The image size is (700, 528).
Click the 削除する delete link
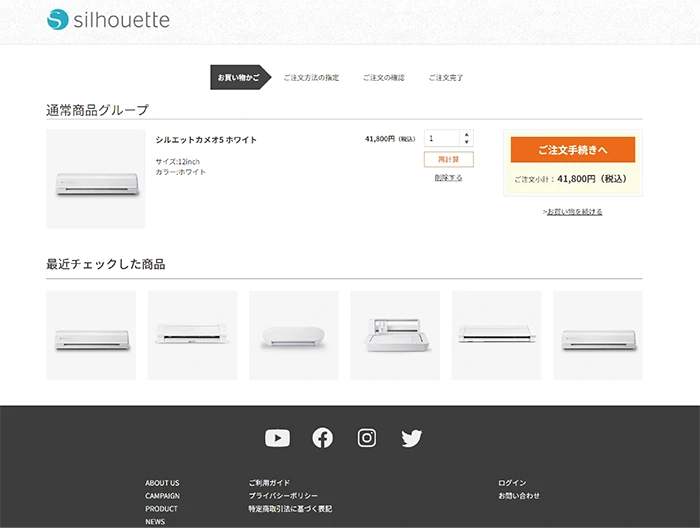(449, 178)
